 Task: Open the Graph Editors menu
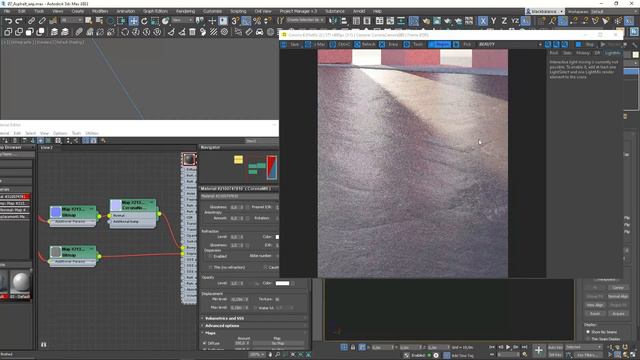point(156,11)
